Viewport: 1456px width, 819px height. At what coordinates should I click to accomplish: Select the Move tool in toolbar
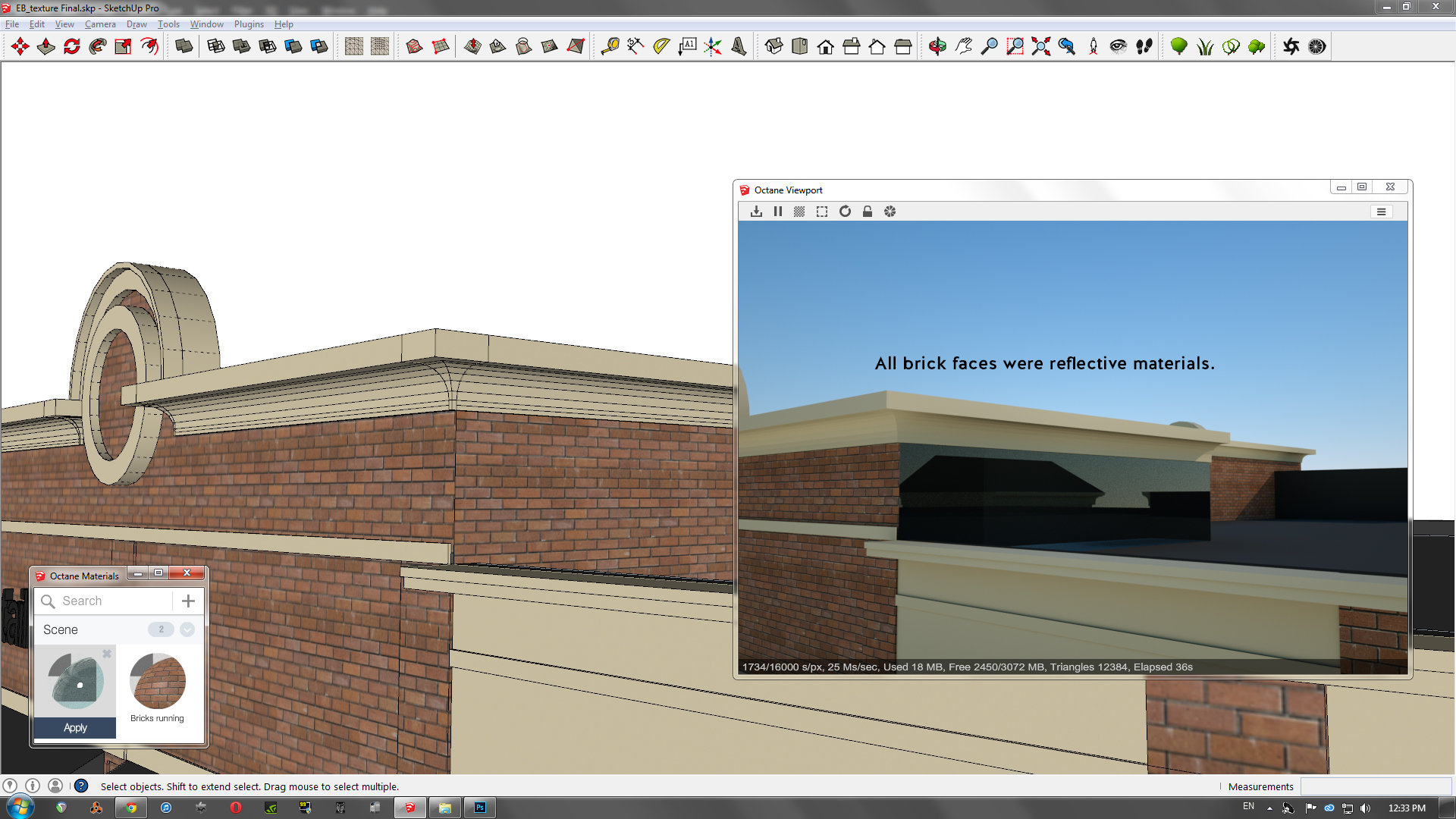pos(20,46)
